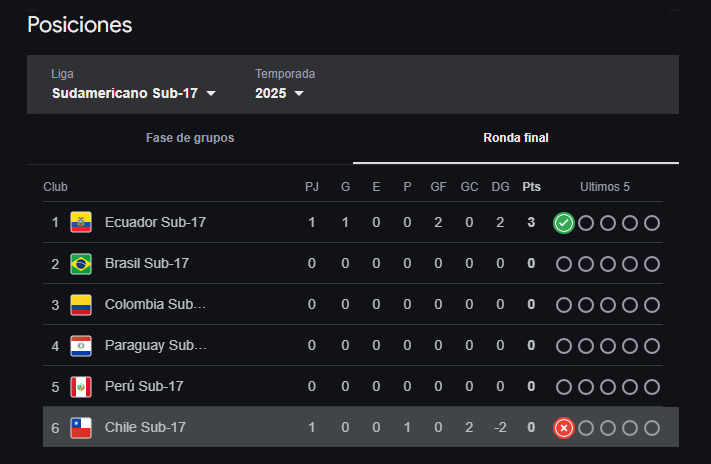Viewport: 711px width, 464px height.
Task: Click the arrow next to Sudamericano Sub-17
Action: pyautogui.click(x=211, y=93)
